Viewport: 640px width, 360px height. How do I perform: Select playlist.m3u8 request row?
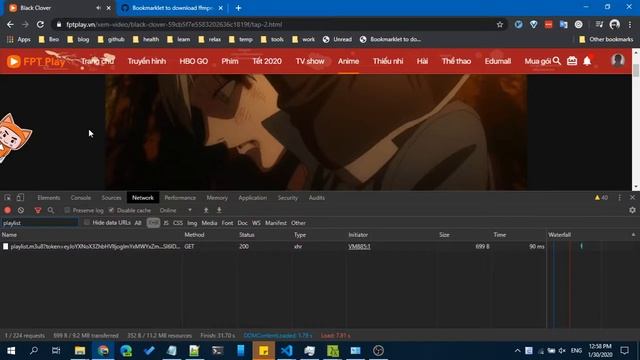point(273,247)
